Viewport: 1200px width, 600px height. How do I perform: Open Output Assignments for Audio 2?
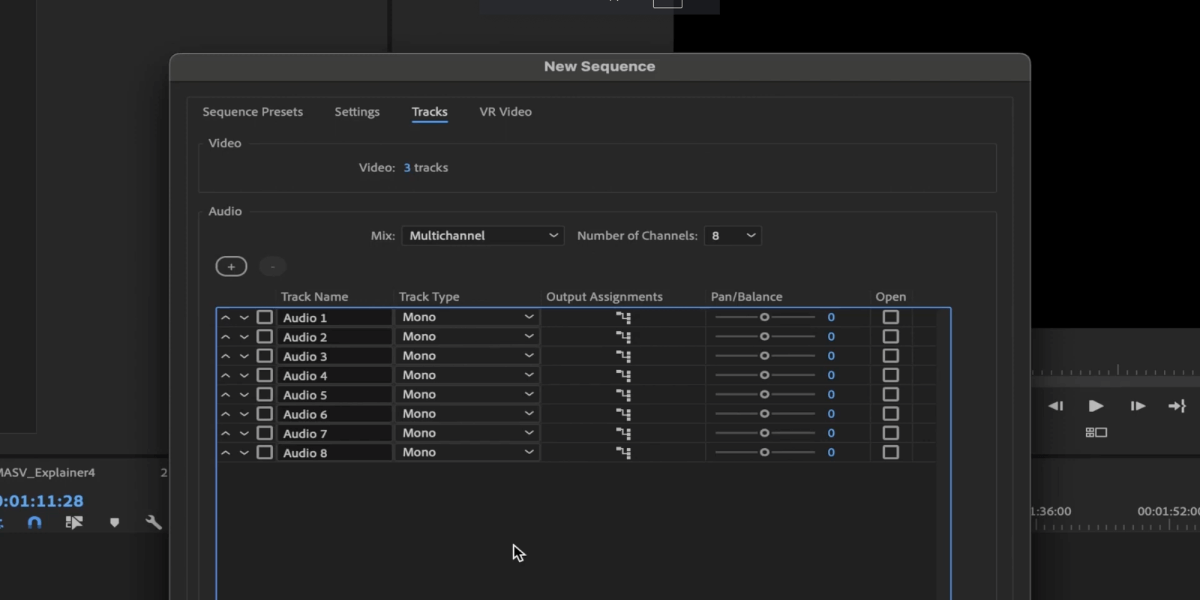click(624, 337)
